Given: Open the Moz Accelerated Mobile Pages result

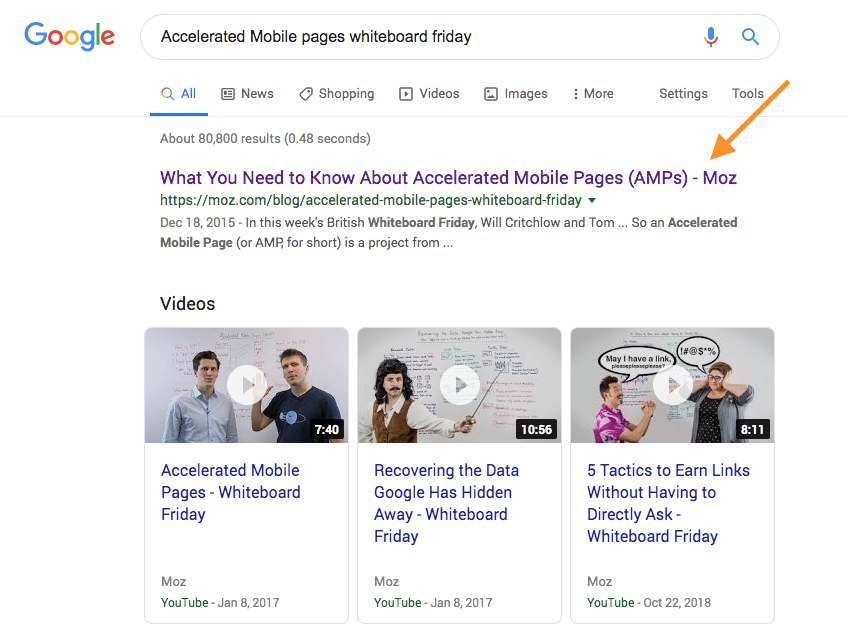Looking at the screenshot, I should pos(448,177).
